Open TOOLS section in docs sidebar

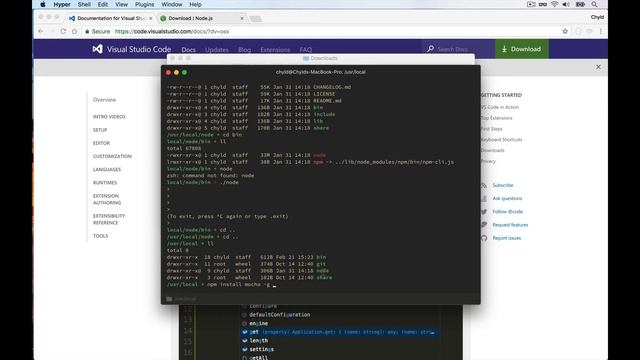coord(100,236)
